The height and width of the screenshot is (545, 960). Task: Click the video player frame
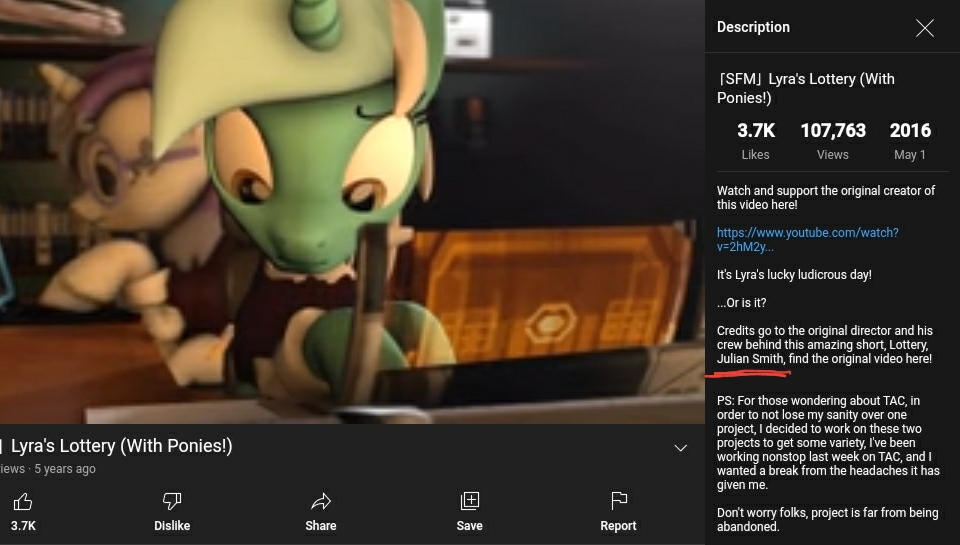click(352, 211)
